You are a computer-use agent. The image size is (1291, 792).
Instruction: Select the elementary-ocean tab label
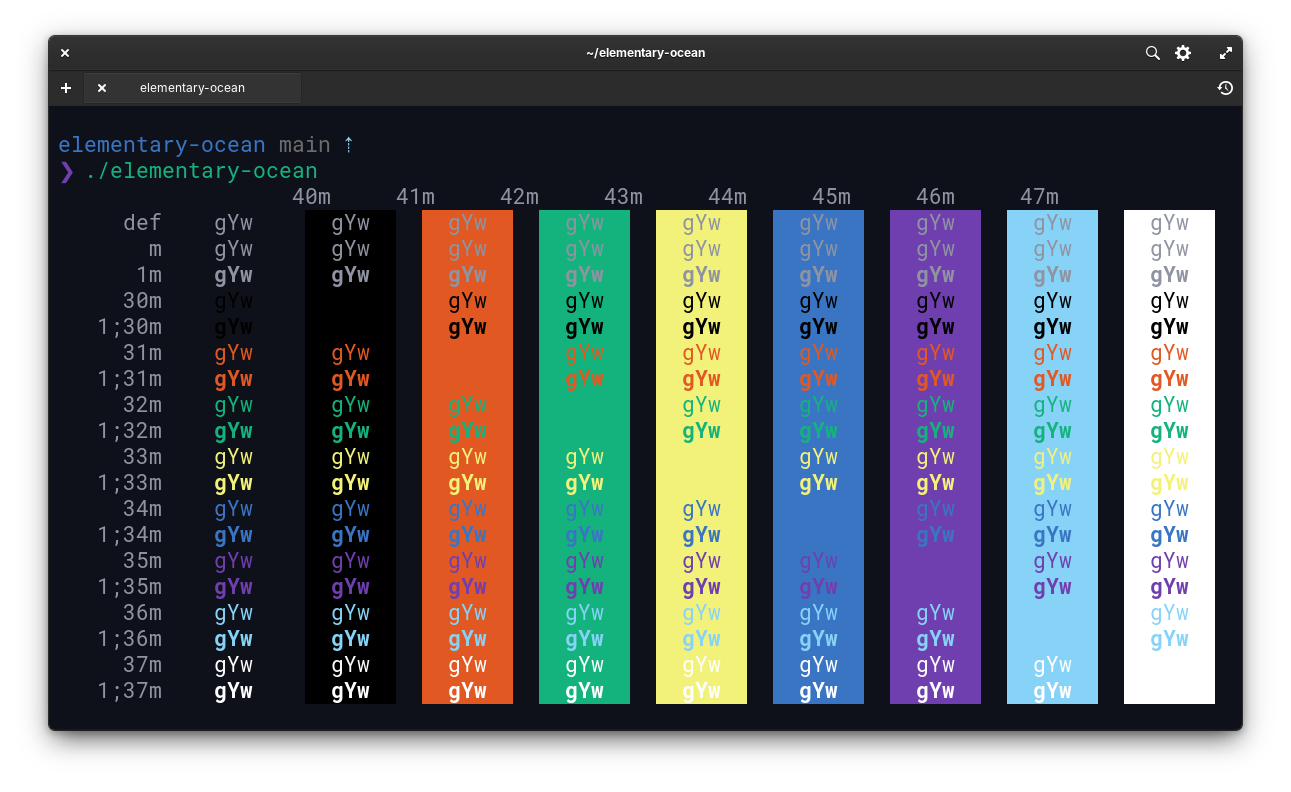pyautogui.click(x=192, y=88)
